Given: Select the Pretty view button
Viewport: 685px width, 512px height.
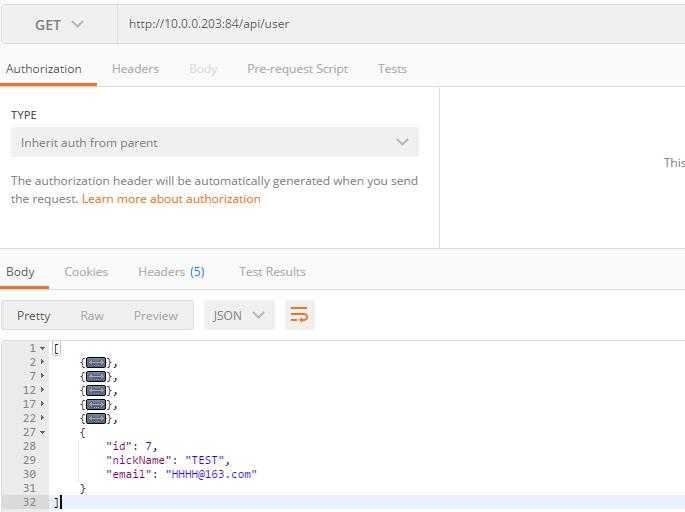Looking at the screenshot, I should coord(34,316).
